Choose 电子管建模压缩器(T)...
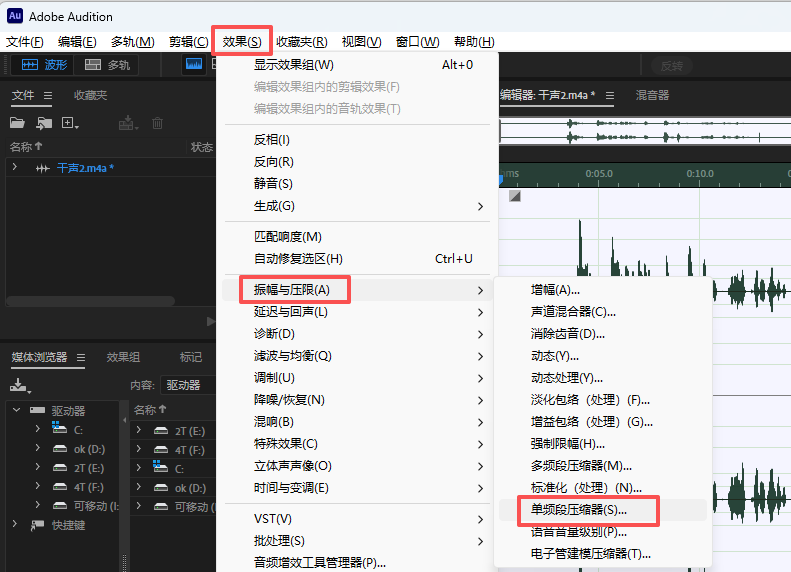The width and height of the screenshot is (791, 572). [x=603, y=554]
